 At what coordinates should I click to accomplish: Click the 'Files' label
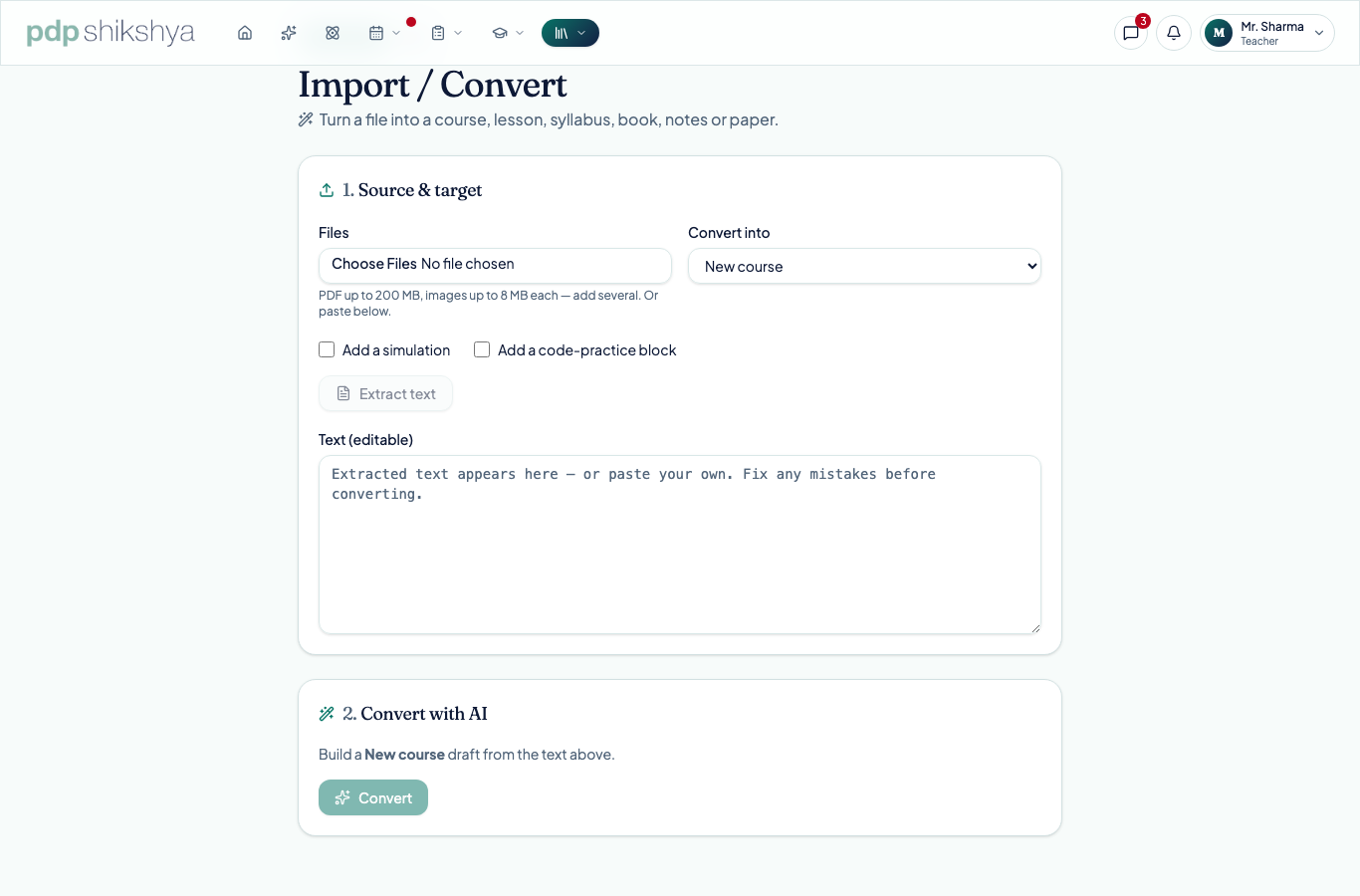click(x=334, y=233)
